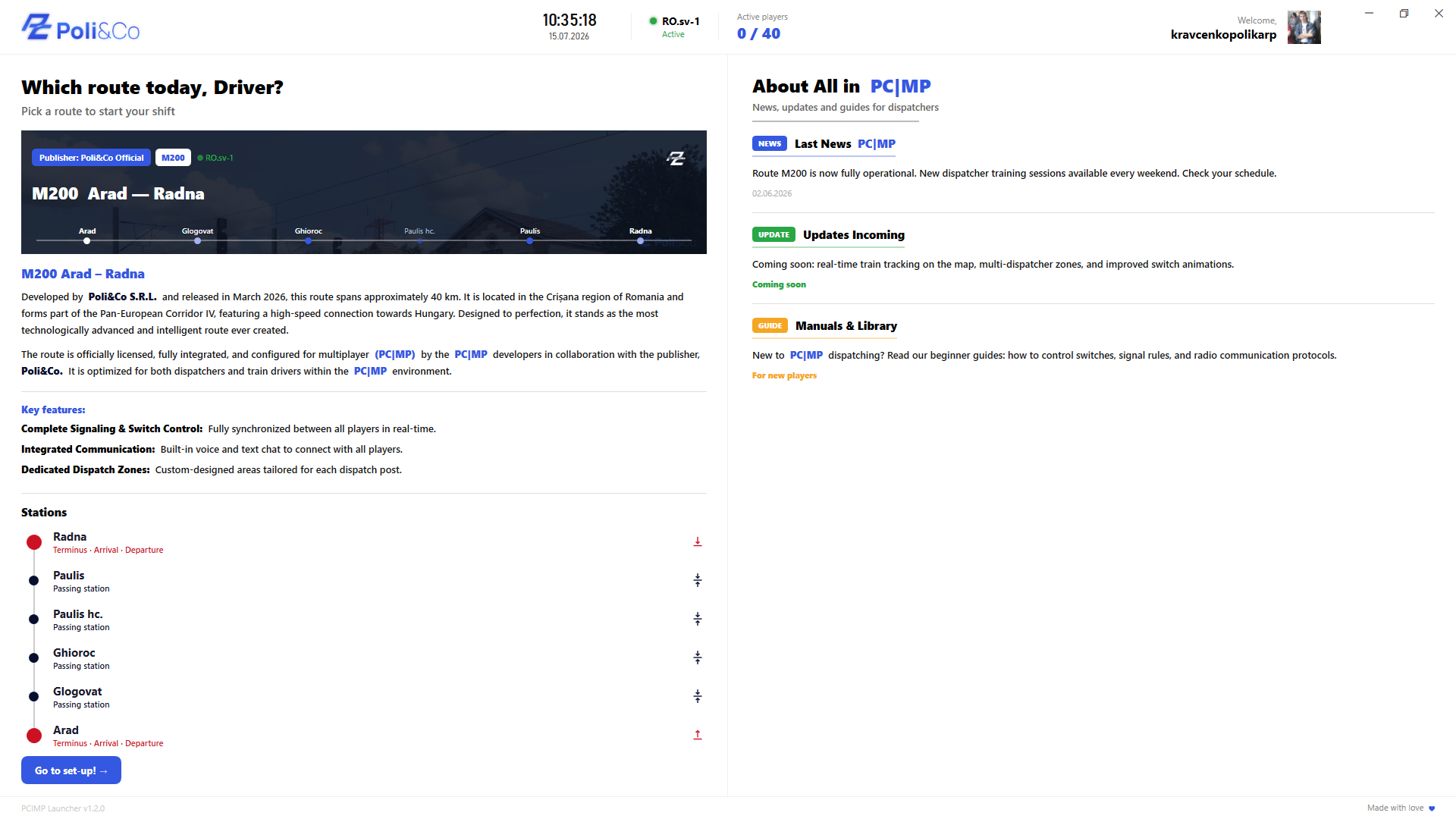
Task: Select the Ghioroc marker on the route line
Action: (x=308, y=240)
